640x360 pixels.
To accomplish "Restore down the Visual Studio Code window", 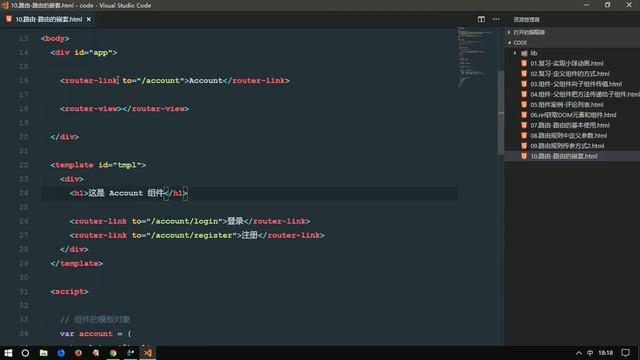I will (x=607, y=5).
